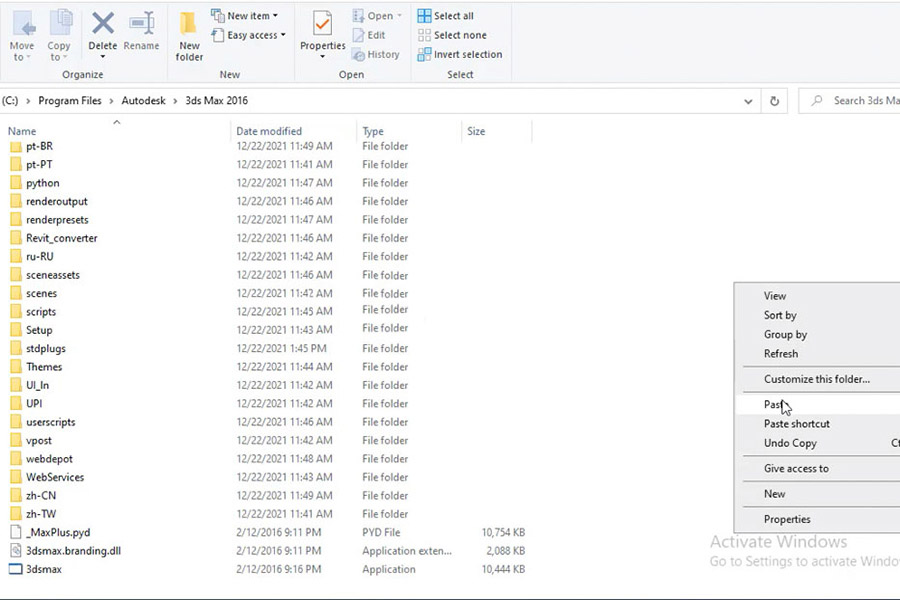Select the Setup folder icon

click(16, 330)
